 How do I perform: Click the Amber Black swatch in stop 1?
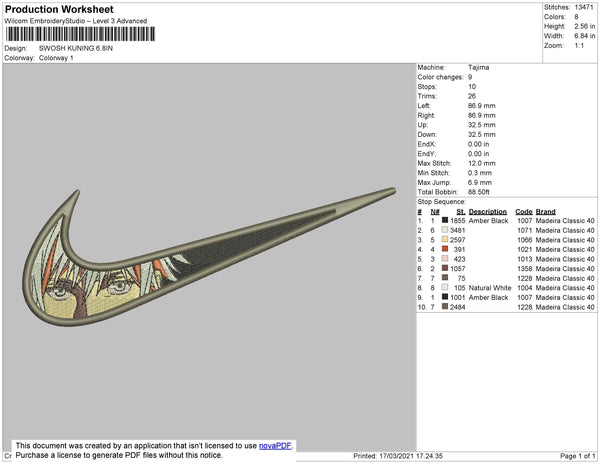click(444, 221)
